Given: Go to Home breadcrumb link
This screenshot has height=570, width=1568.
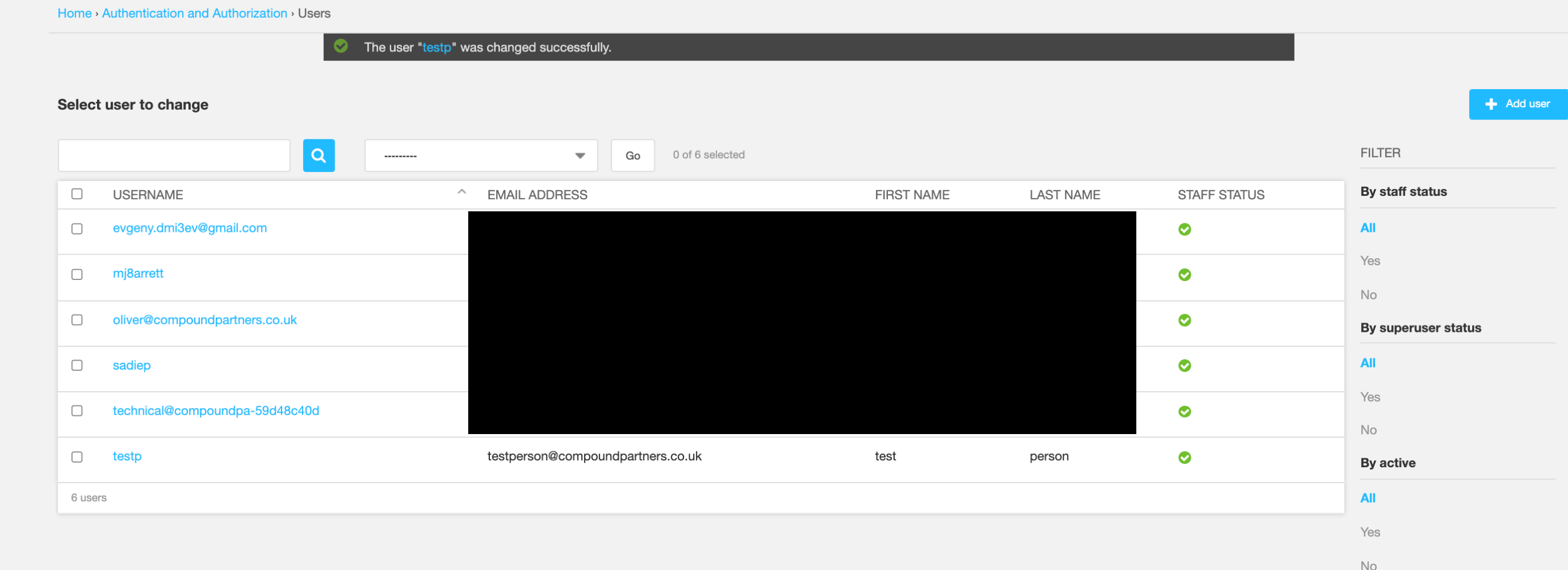Looking at the screenshot, I should pos(74,13).
